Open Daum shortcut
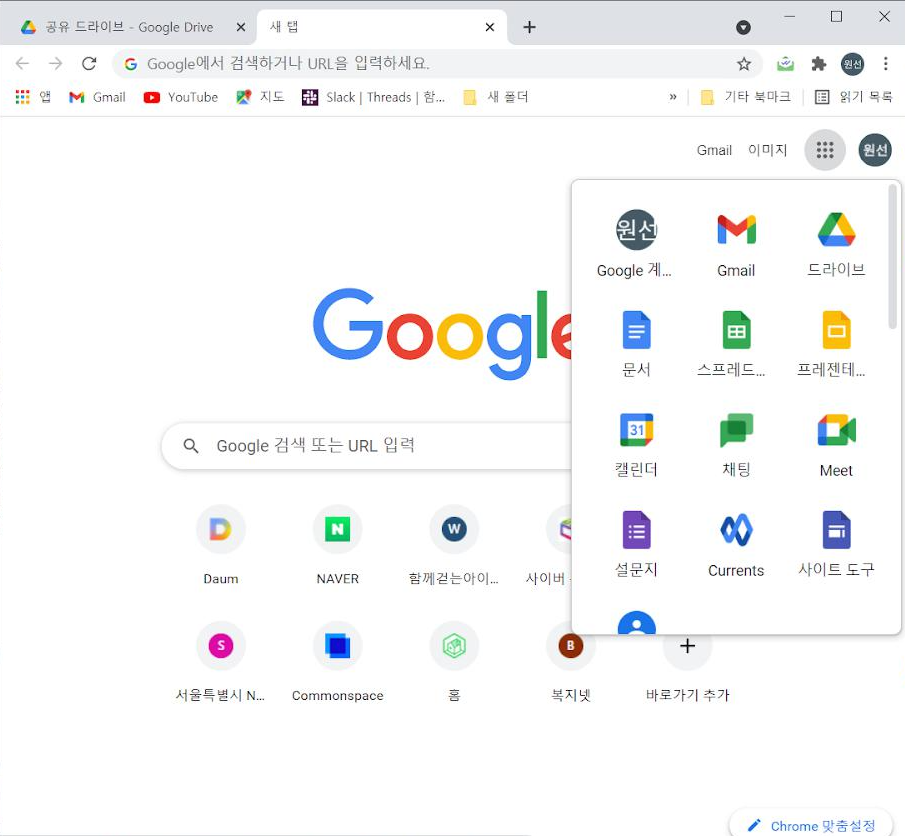 220,544
